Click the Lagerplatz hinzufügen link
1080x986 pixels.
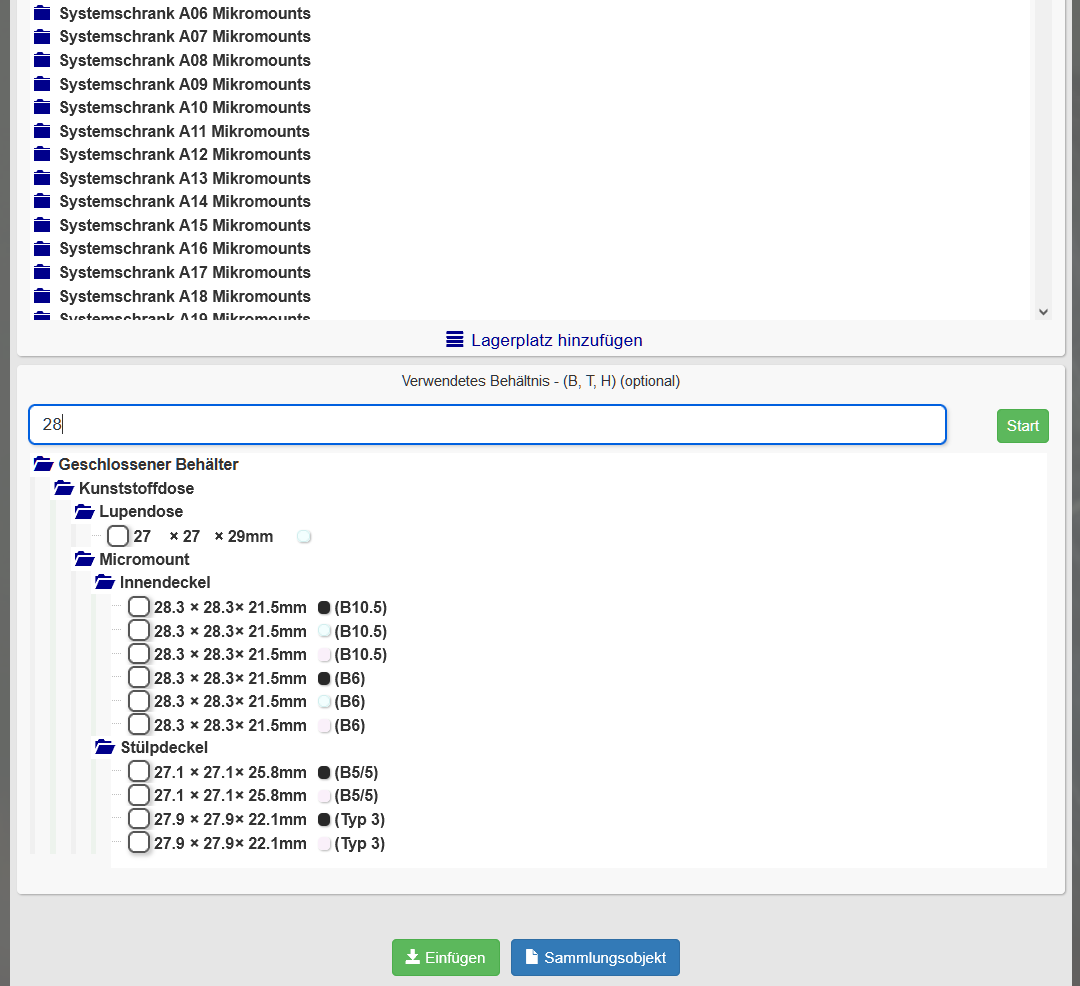[557, 340]
